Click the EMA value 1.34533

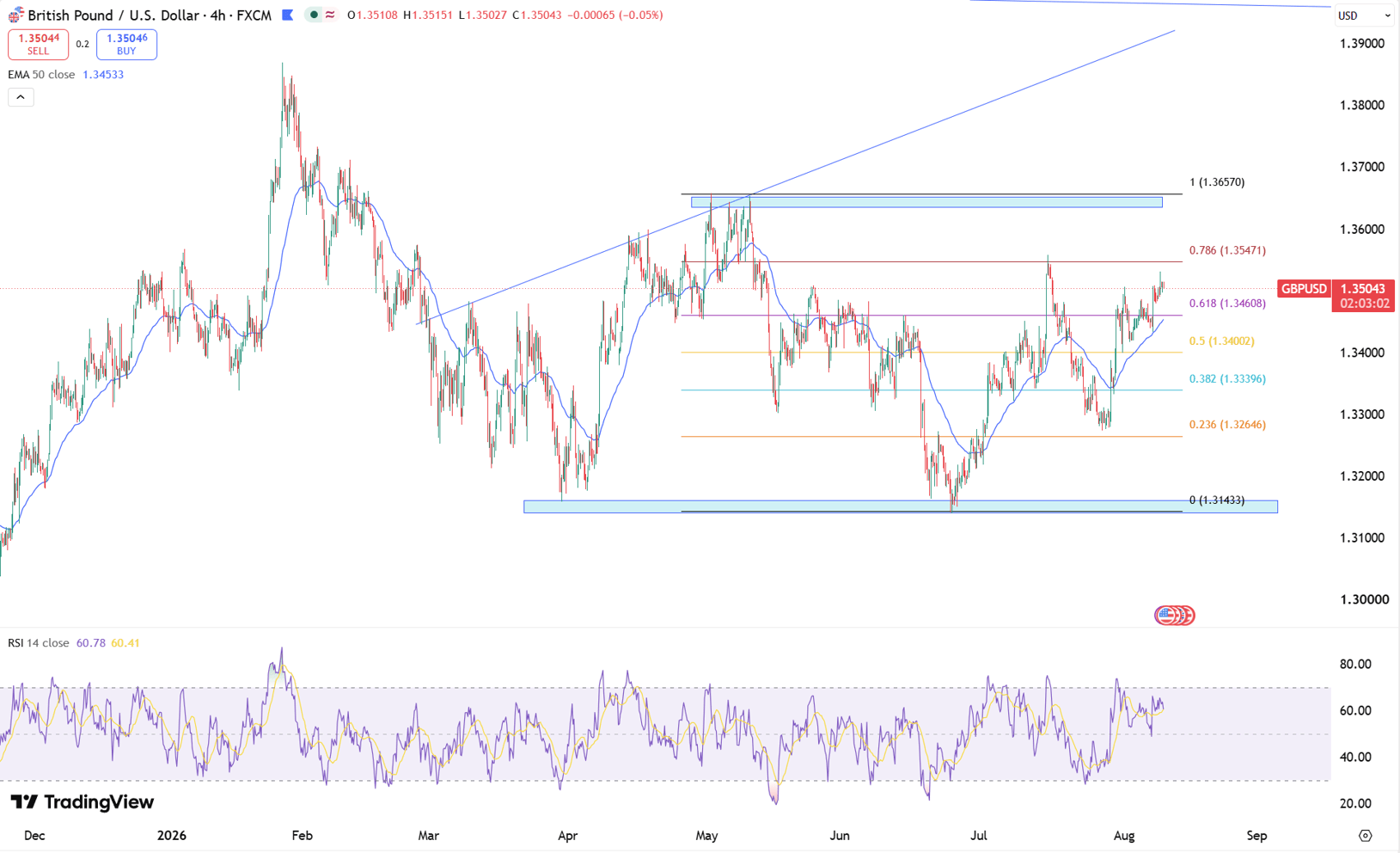(103, 75)
